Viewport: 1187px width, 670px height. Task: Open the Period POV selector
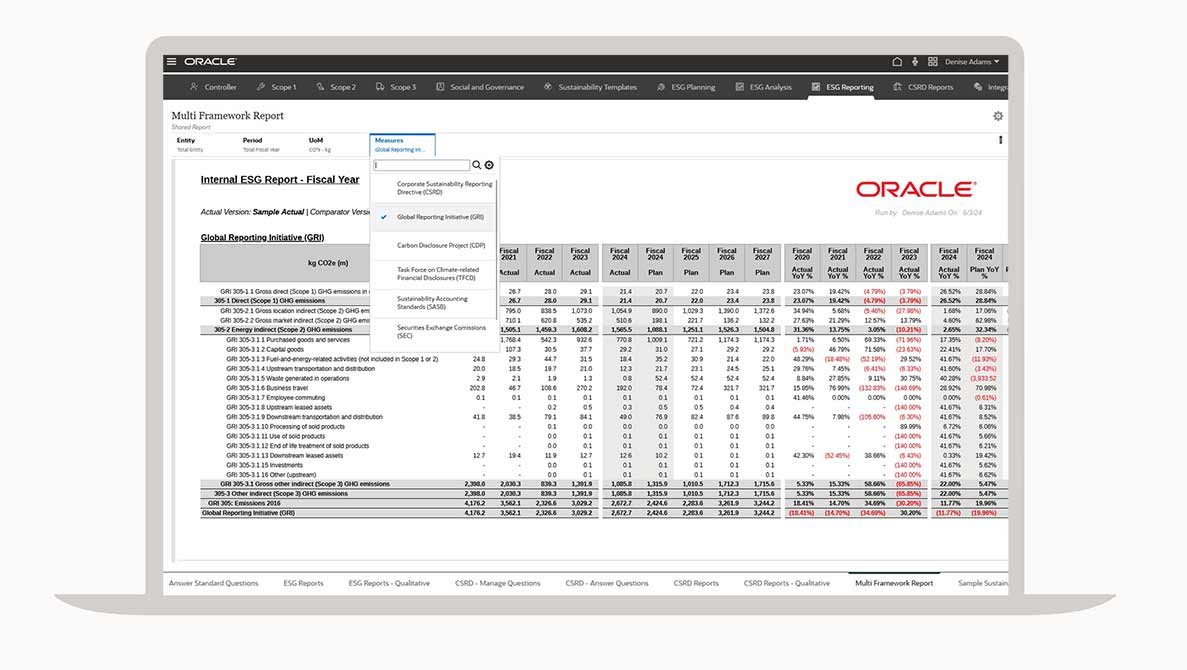(260, 145)
